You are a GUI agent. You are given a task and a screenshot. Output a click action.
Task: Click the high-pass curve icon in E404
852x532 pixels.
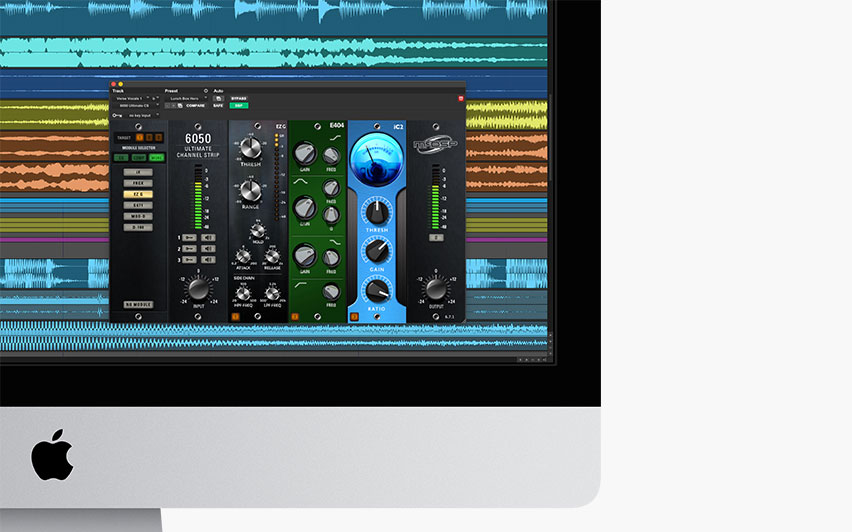(x=300, y=284)
